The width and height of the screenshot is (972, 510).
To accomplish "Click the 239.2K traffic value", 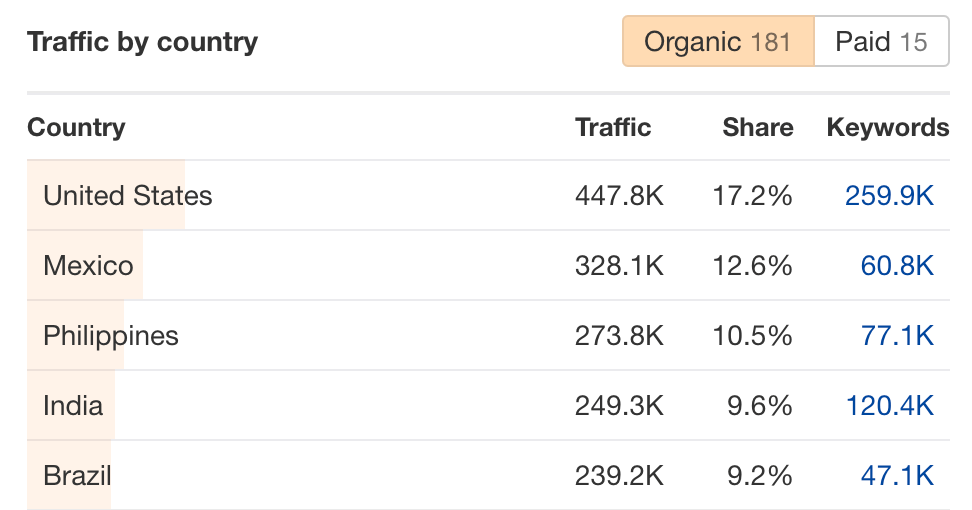I will (x=619, y=475).
